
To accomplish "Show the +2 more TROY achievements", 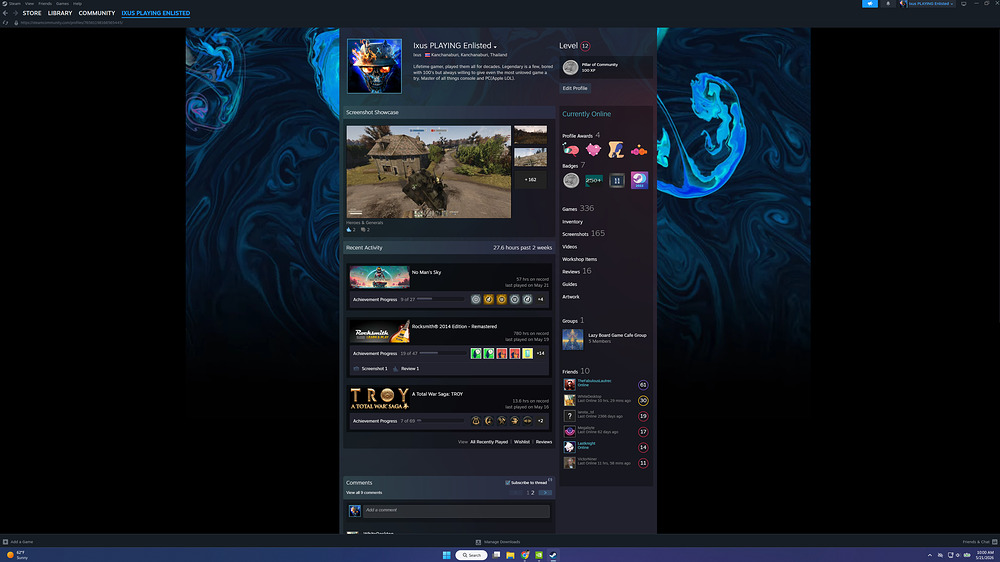I will click(540, 421).
